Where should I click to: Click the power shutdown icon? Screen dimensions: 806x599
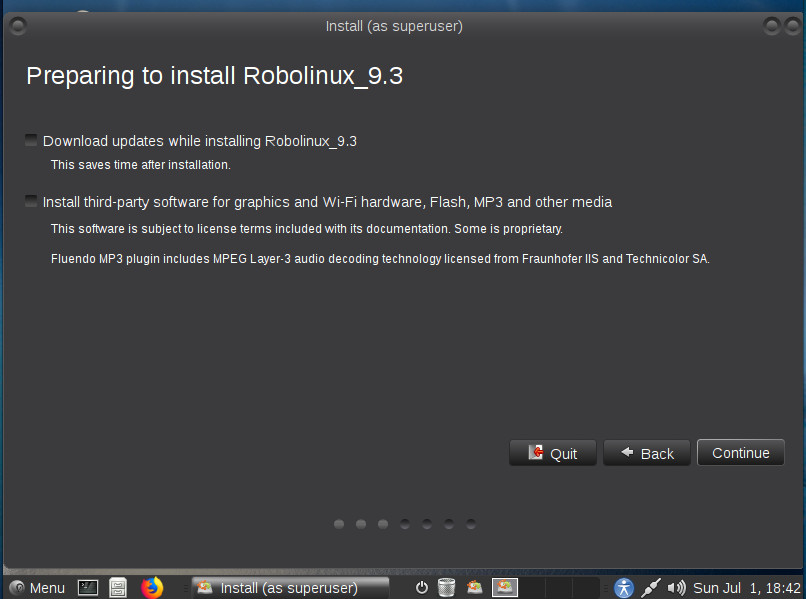[422, 587]
